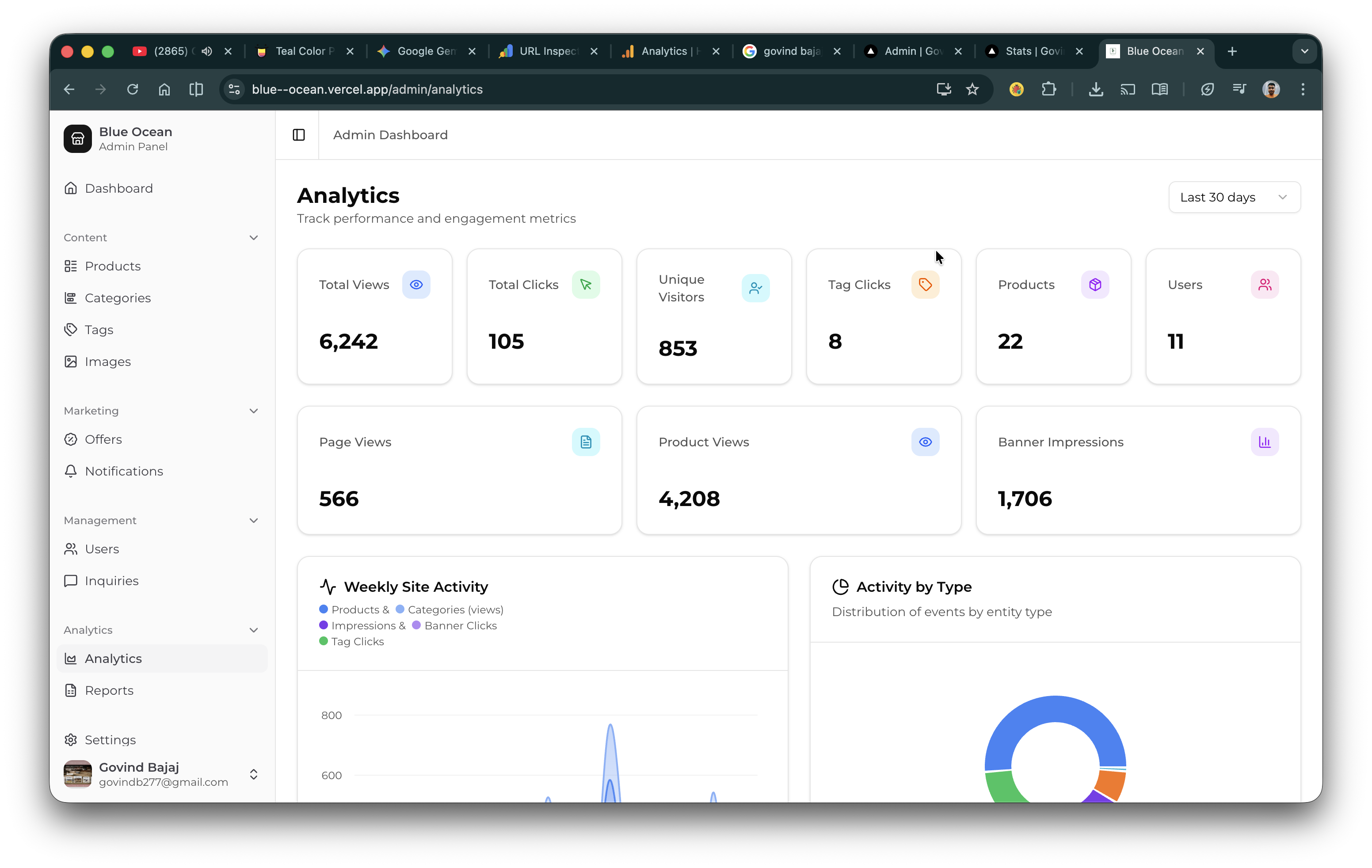The width and height of the screenshot is (1372, 868).
Task: Toggle the sidebar panel icon
Action: point(298,135)
